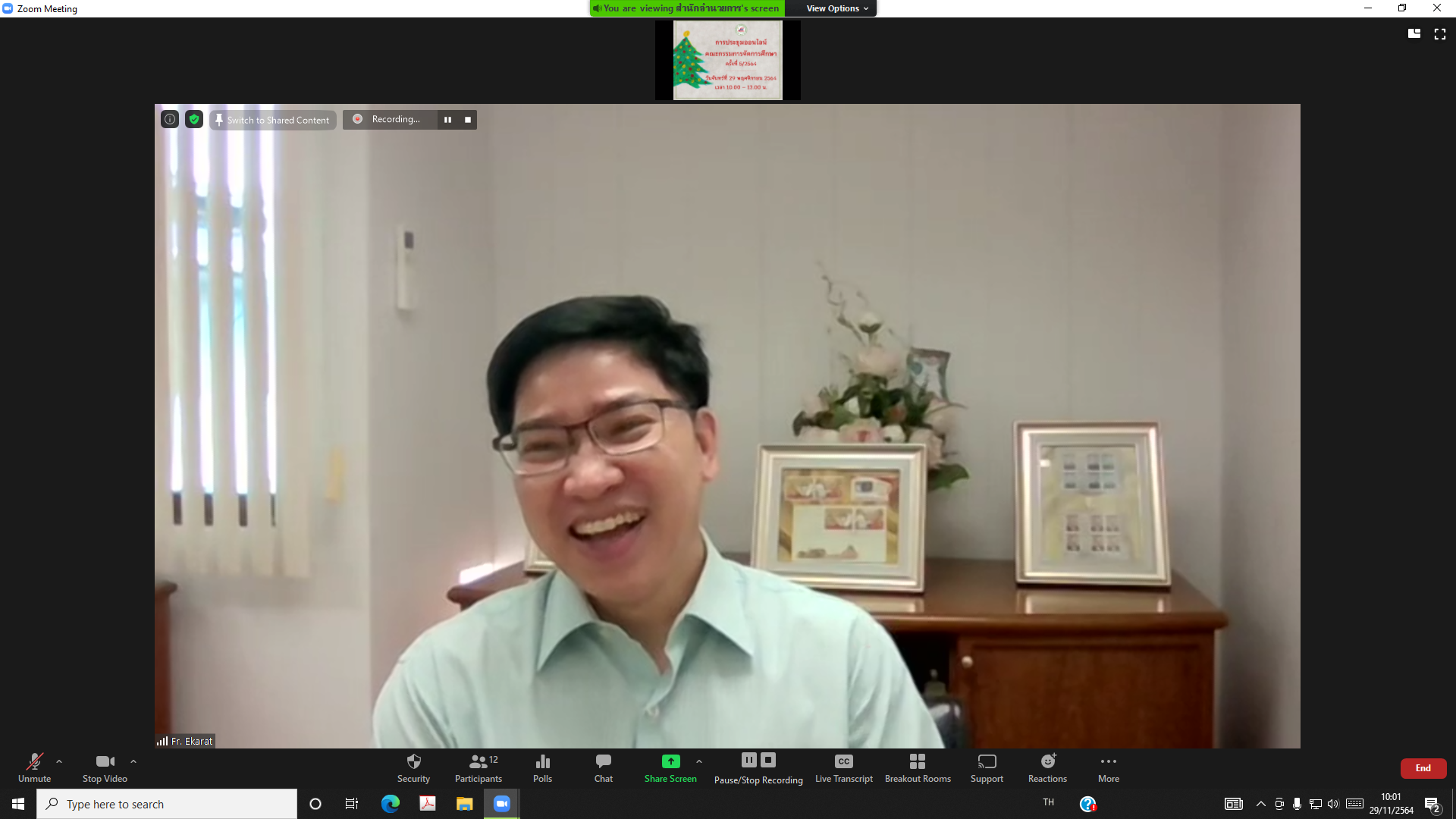Click the Support button
Image resolution: width=1456 pixels, height=819 pixels.
[987, 767]
